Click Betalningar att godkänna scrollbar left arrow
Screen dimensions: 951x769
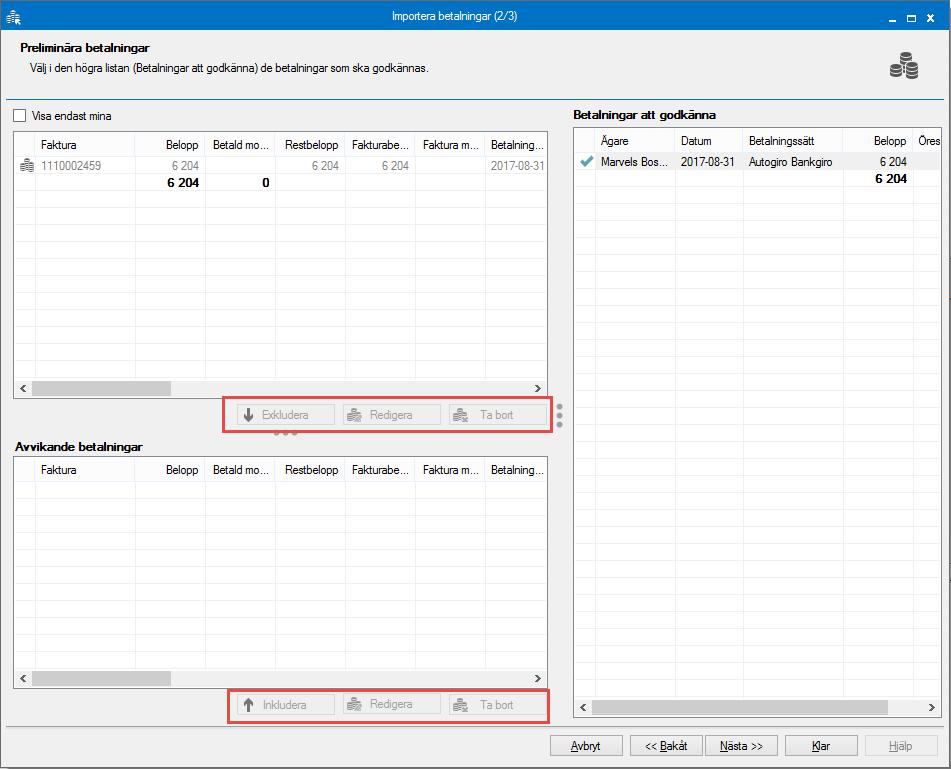click(x=583, y=707)
